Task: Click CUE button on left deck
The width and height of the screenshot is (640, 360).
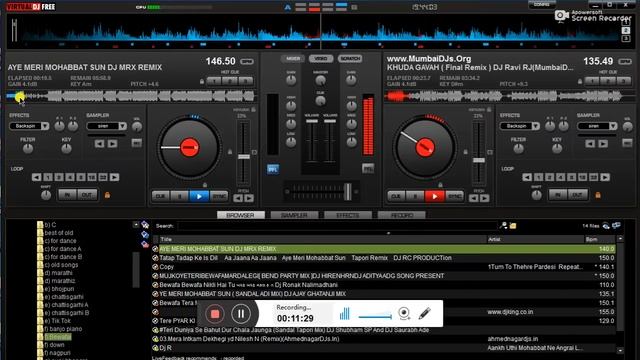Action: coord(160,196)
